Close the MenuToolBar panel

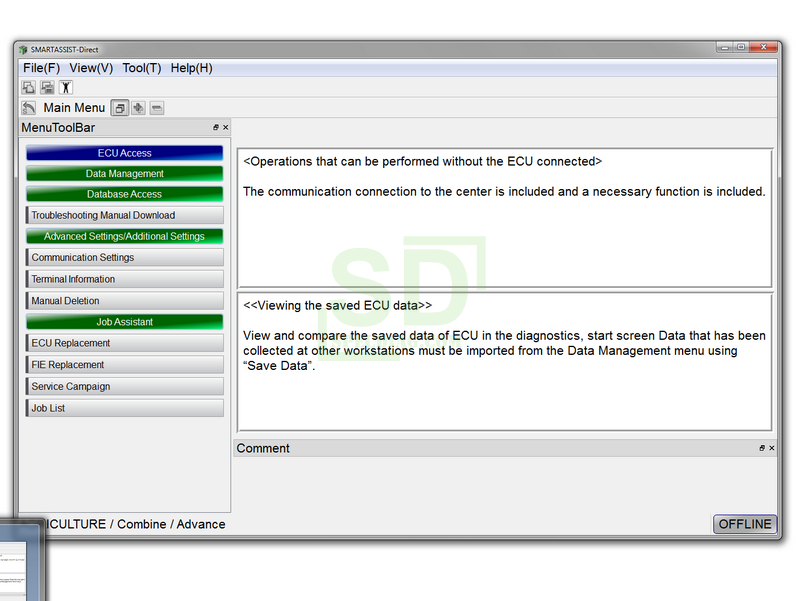tap(226, 128)
